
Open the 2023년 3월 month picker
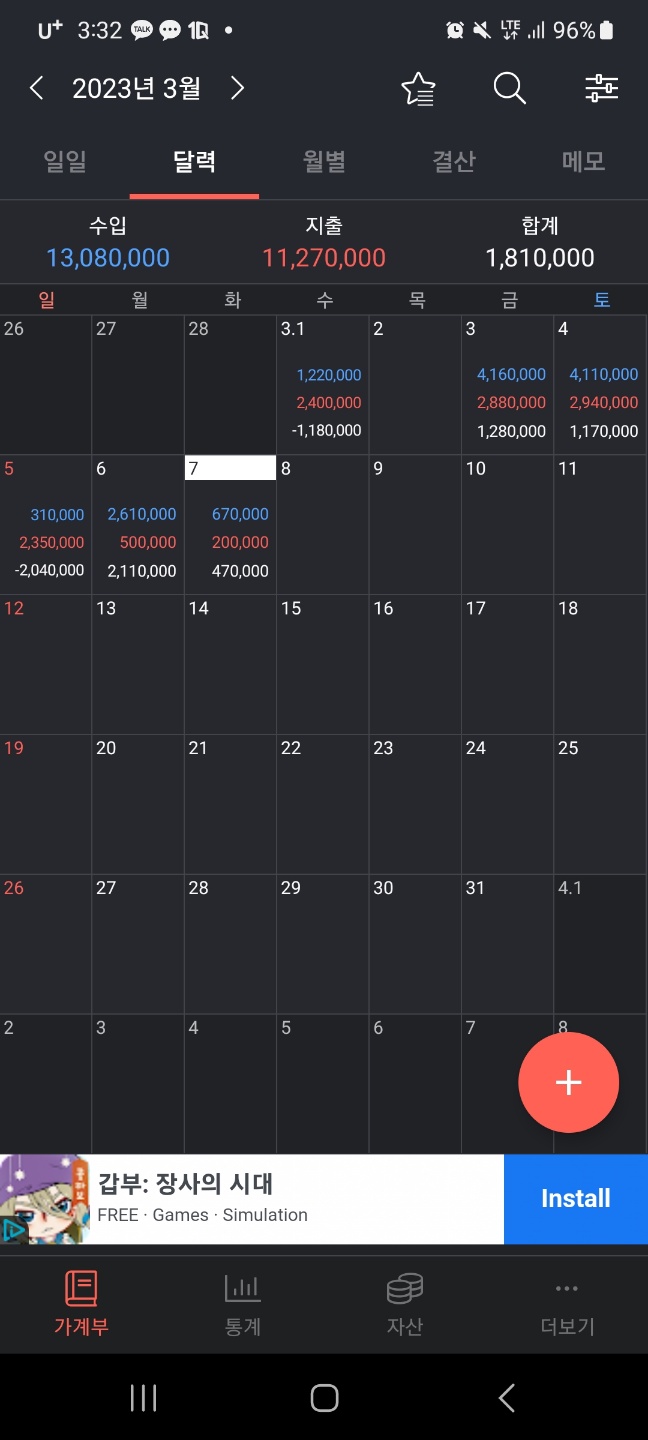(136, 89)
